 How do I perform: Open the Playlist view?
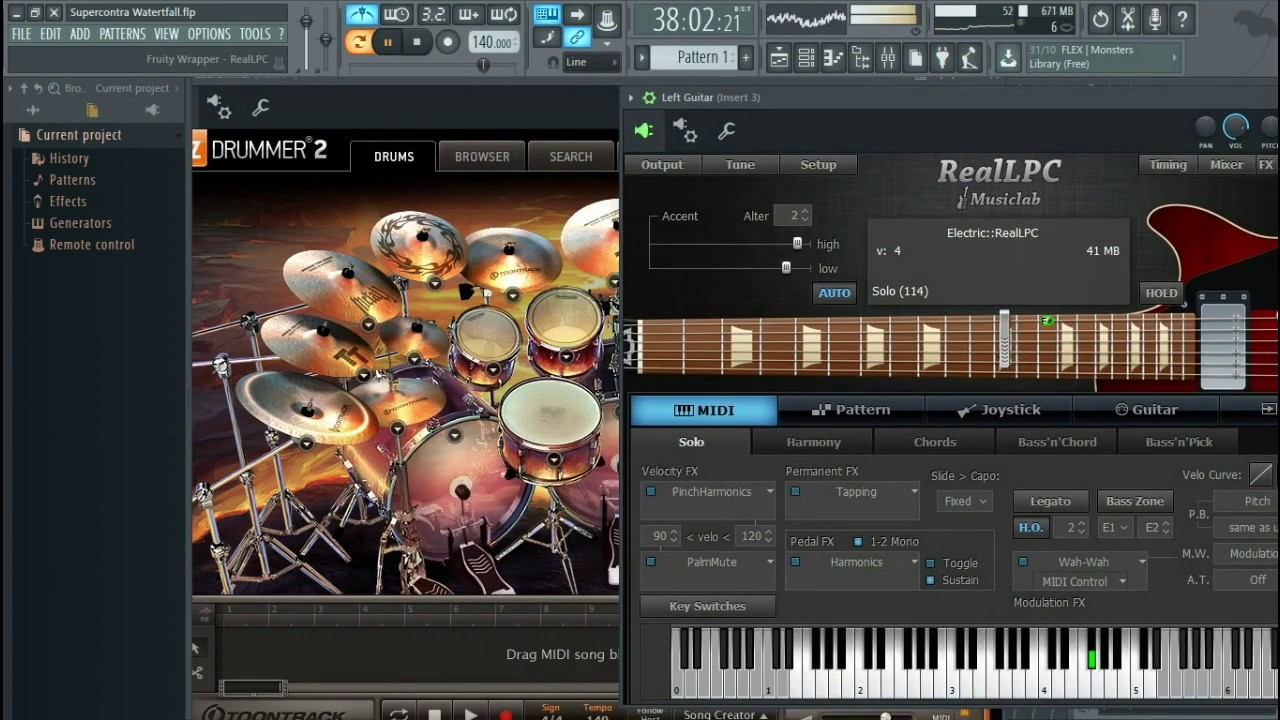pos(778,58)
